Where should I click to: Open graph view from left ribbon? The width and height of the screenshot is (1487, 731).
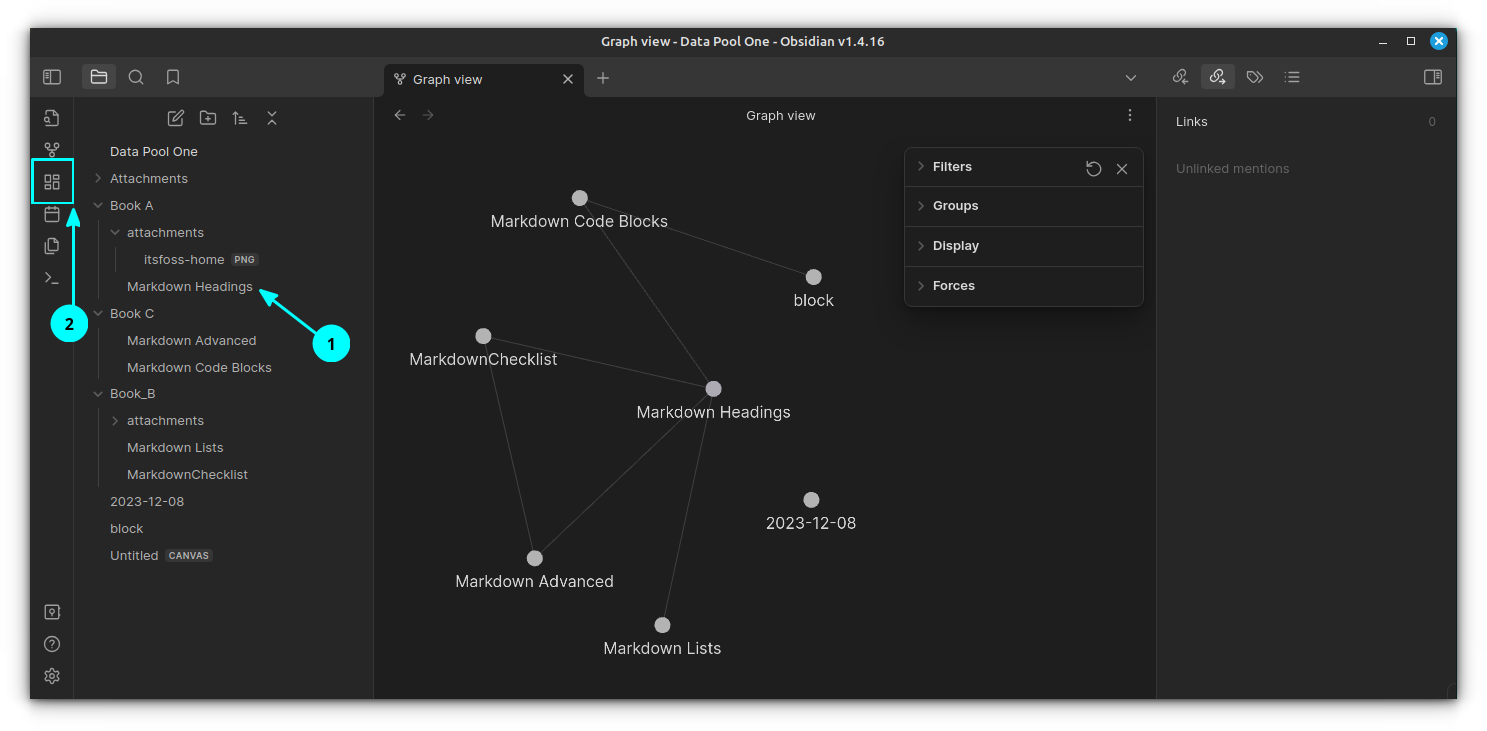tap(52, 151)
